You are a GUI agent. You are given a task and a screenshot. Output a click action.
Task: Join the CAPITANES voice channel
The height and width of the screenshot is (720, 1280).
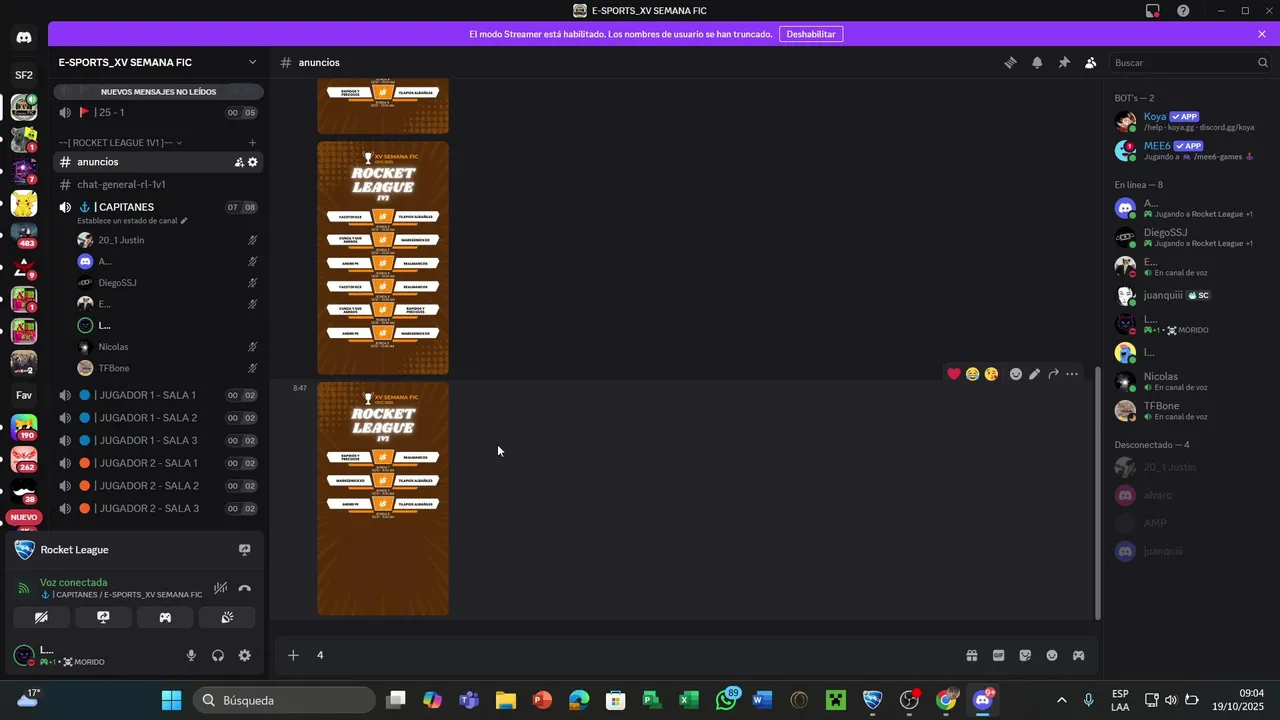[x=157, y=207]
